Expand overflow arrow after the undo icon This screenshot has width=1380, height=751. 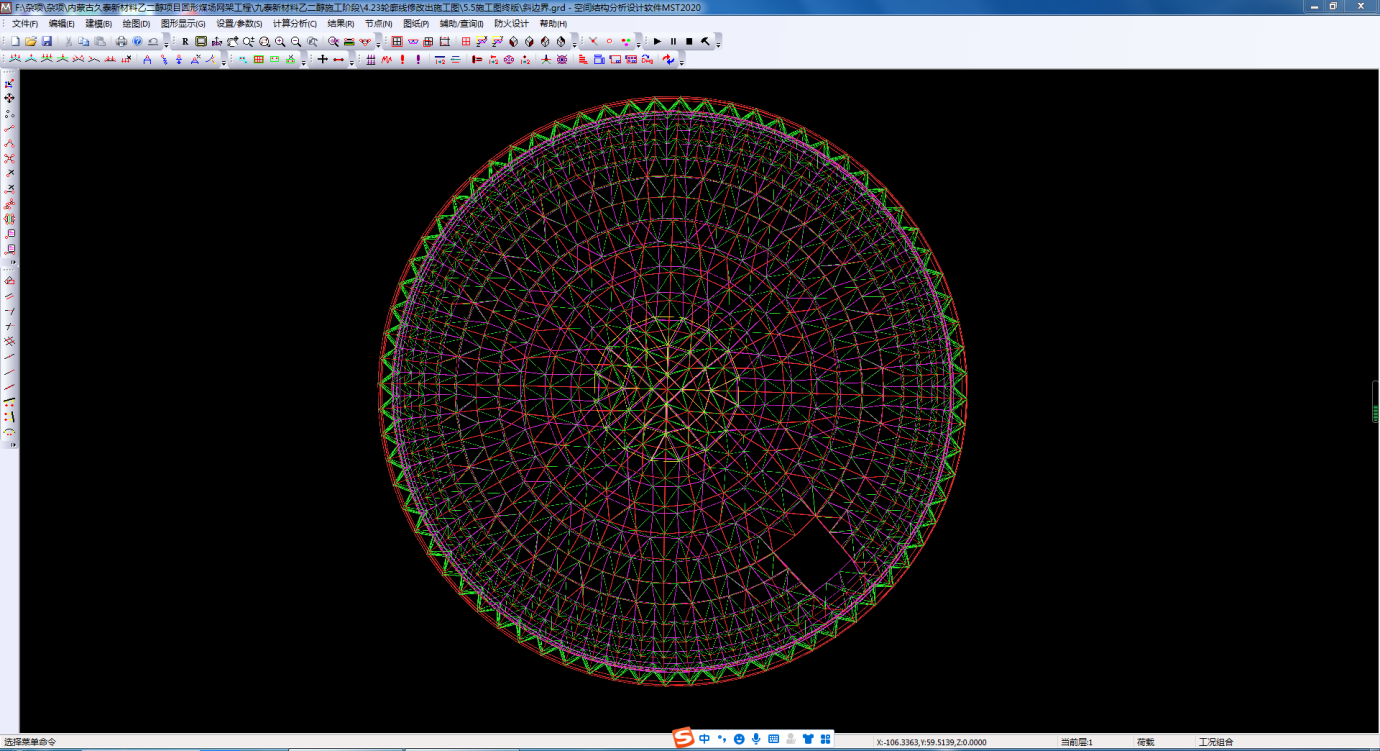(x=166, y=44)
